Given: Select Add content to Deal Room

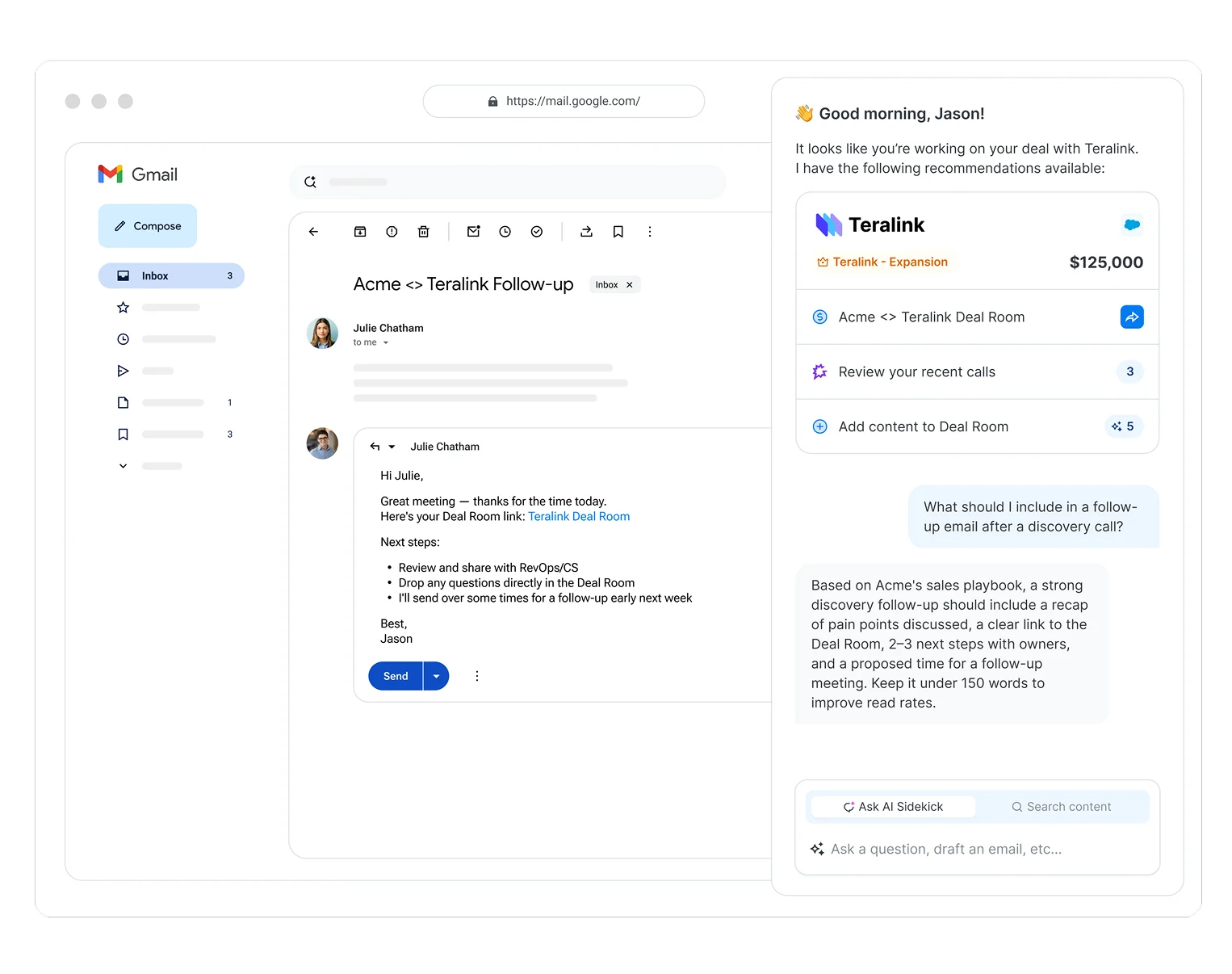Looking at the screenshot, I should (977, 426).
